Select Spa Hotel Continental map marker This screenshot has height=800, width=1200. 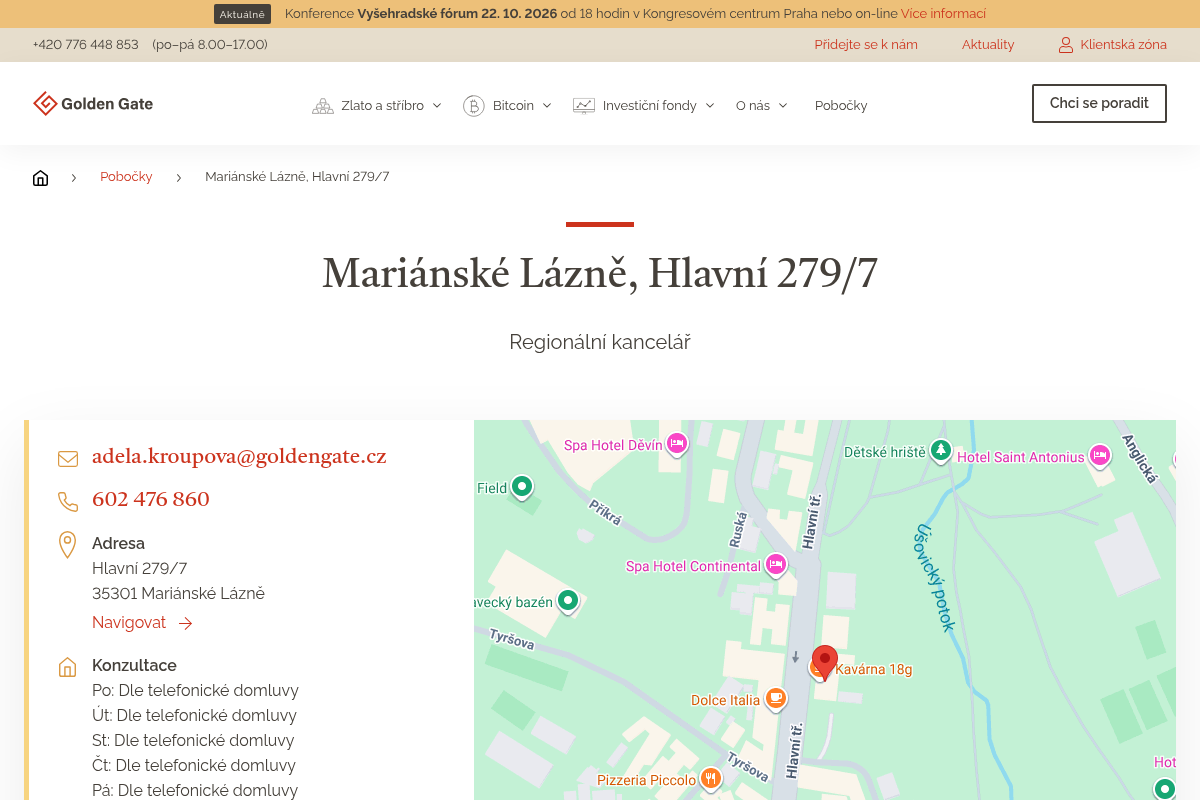[x=775, y=565]
